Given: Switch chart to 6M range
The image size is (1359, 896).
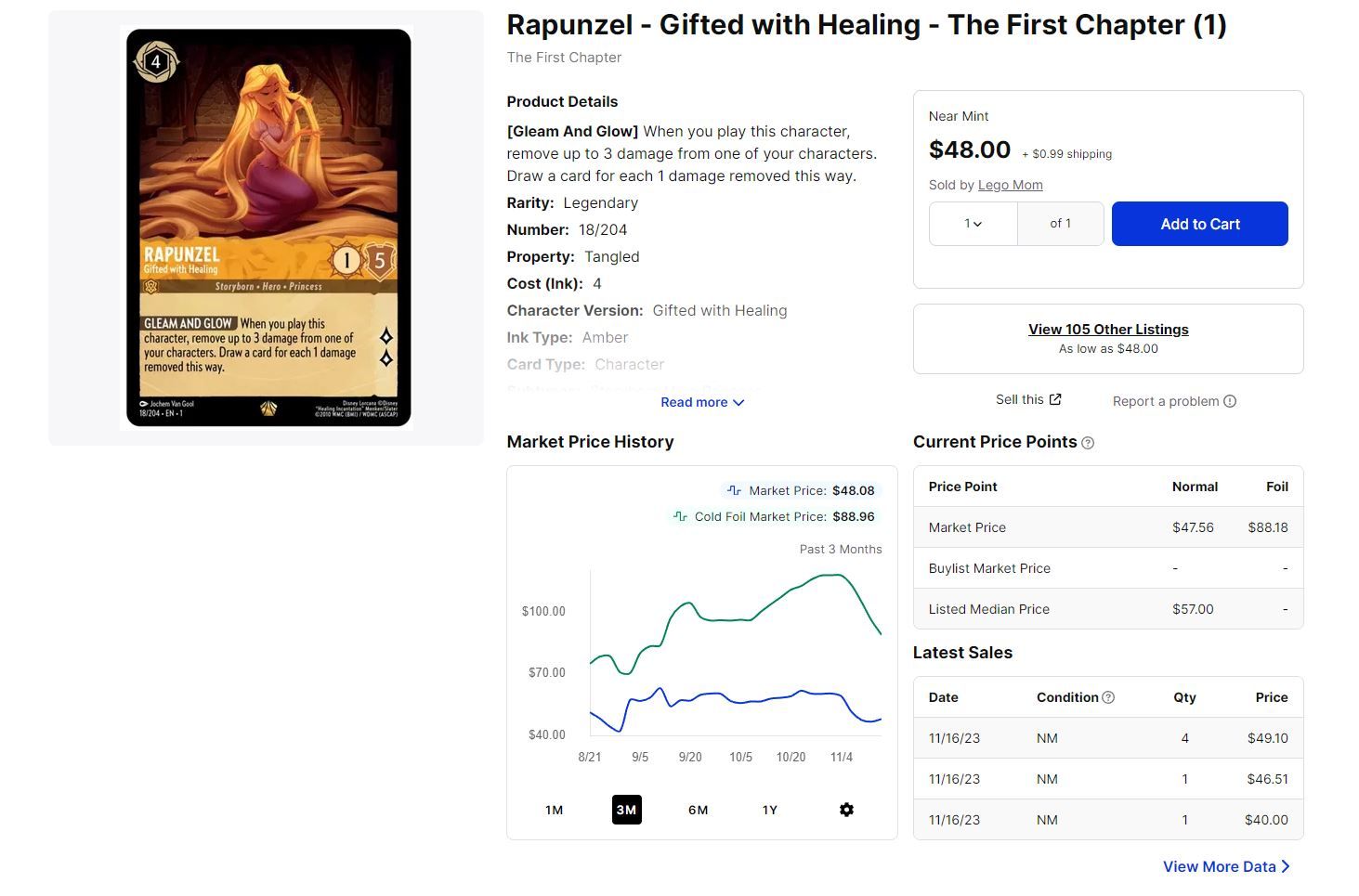Looking at the screenshot, I should (x=699, y=810).
